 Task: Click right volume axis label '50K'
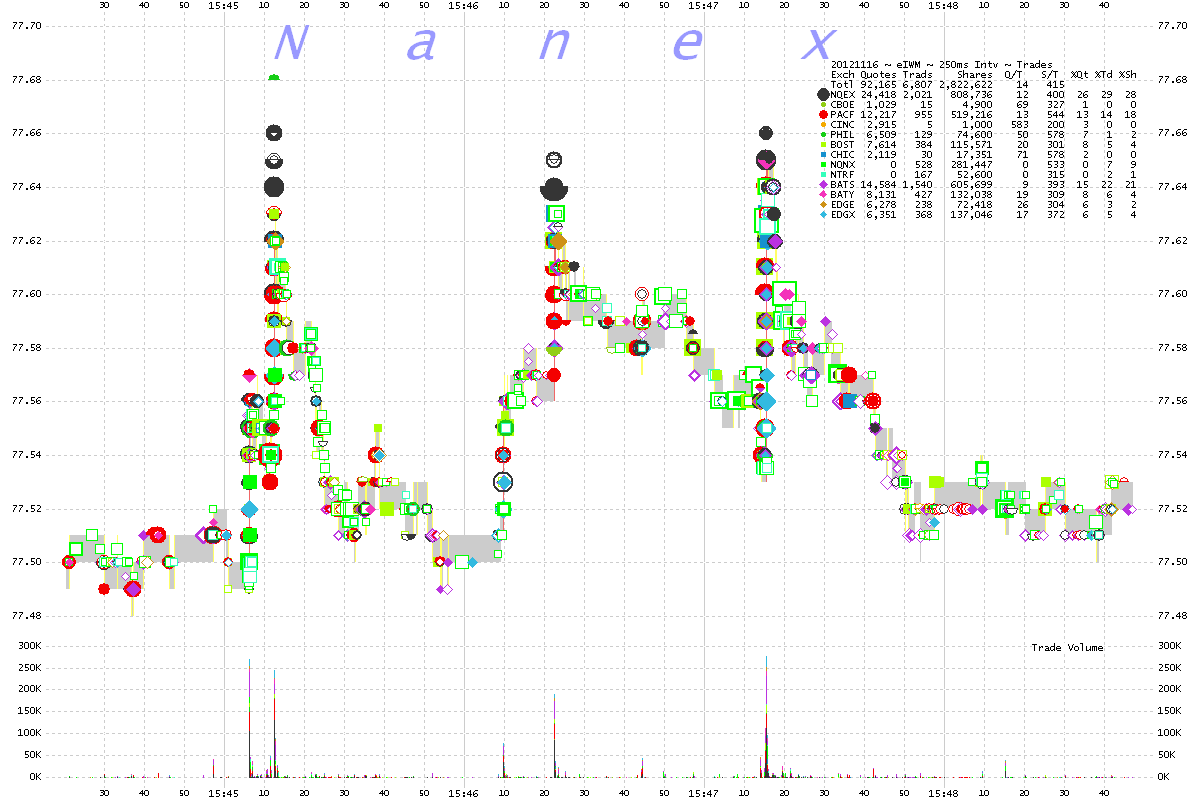click(x=1167, y=755)
